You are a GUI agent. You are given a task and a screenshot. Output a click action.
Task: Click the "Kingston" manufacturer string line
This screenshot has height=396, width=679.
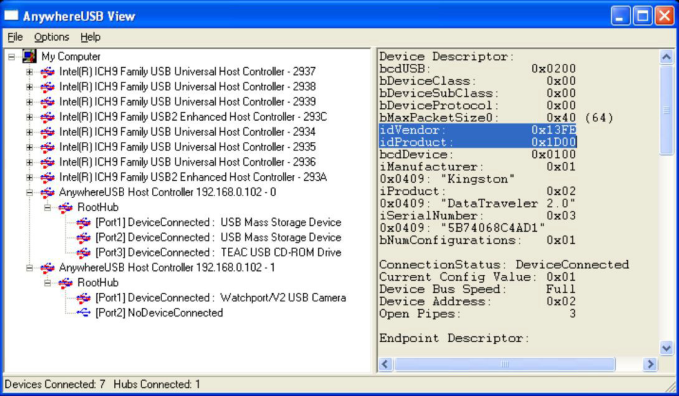[x=447, y=179]
